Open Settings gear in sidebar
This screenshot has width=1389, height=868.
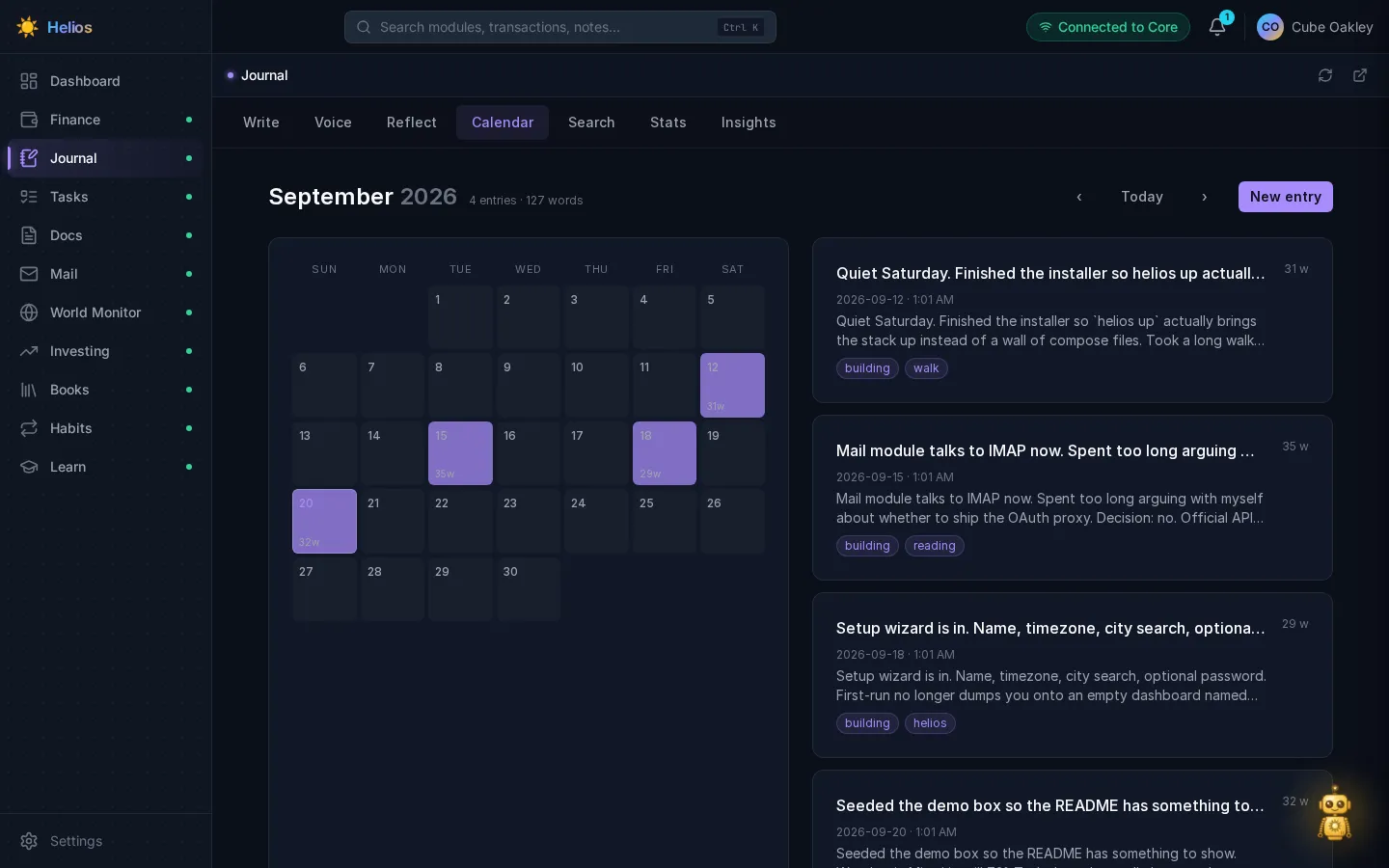(x=29, y=841)
